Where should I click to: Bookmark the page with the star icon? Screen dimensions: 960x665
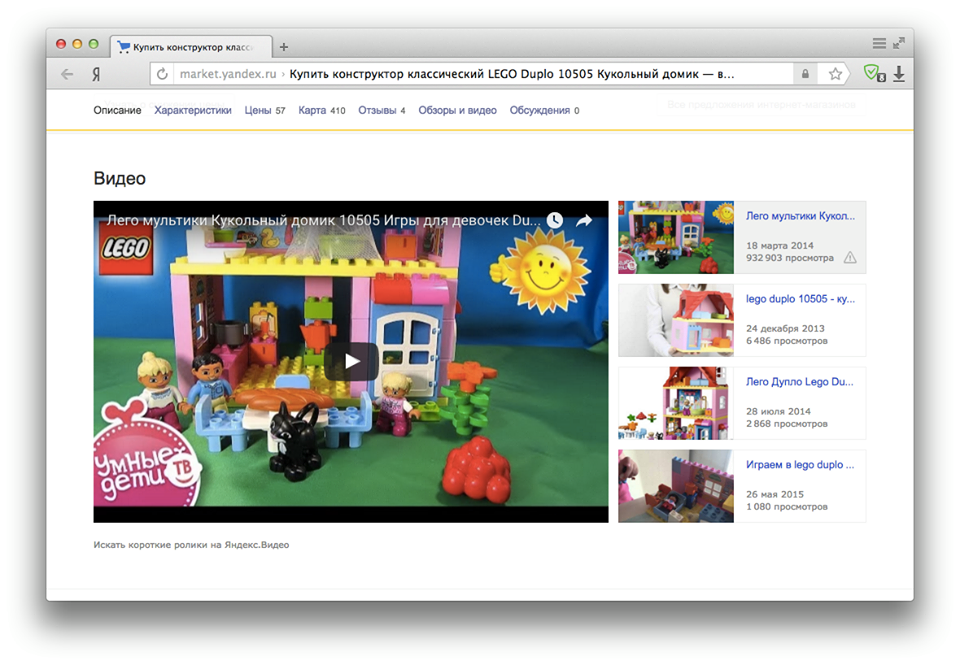coord(835,74)
